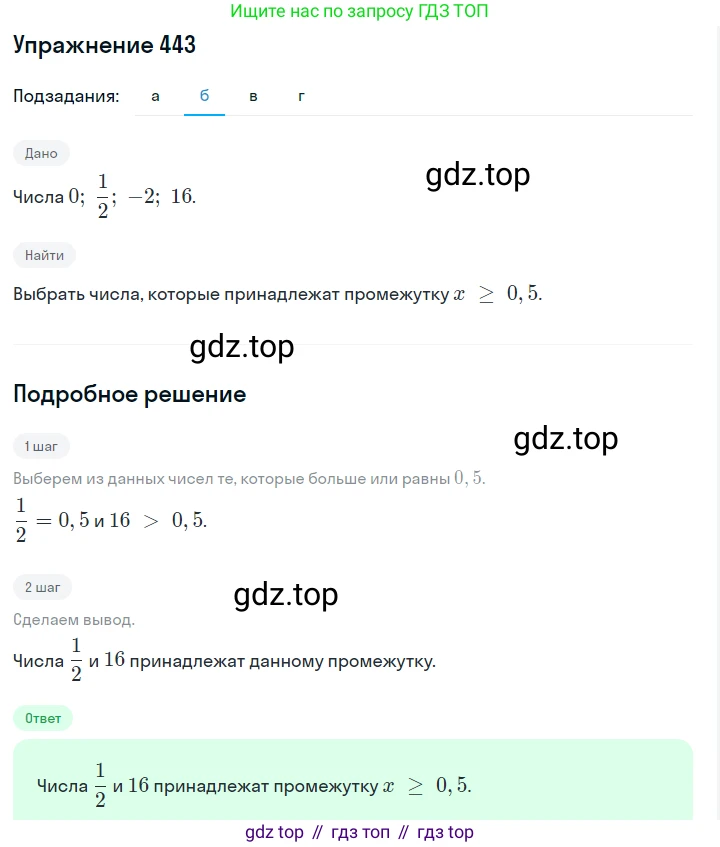This screenshot has height=847, width=720.
Task: Switch to subtask tab в
Action: (253, 96)
